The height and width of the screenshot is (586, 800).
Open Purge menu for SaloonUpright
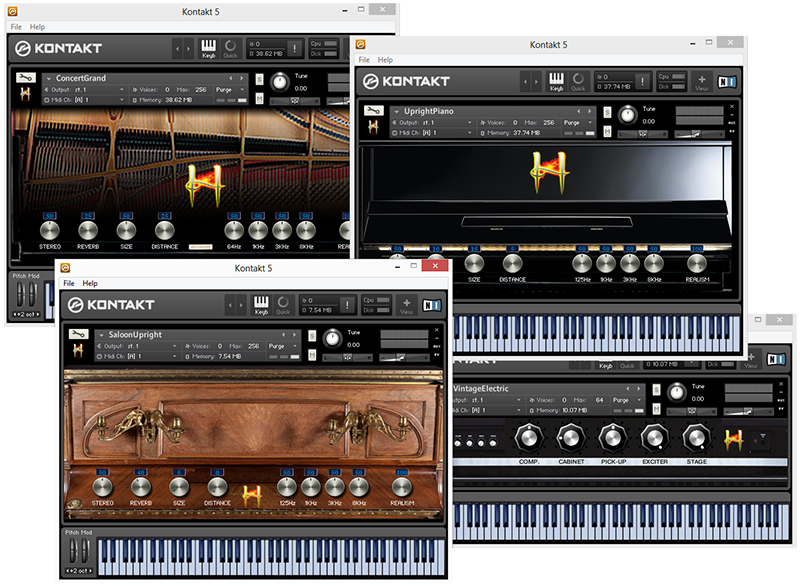coord(283,346)
